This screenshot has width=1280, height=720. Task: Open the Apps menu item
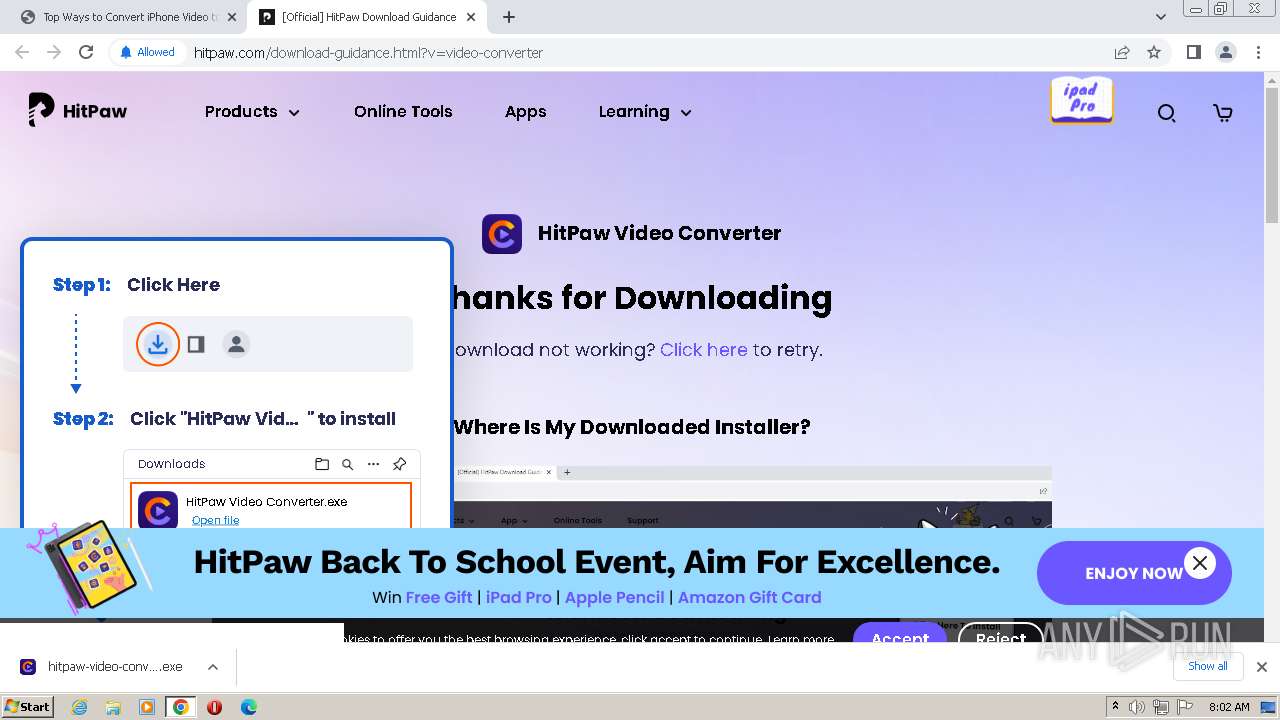[526, 112]
